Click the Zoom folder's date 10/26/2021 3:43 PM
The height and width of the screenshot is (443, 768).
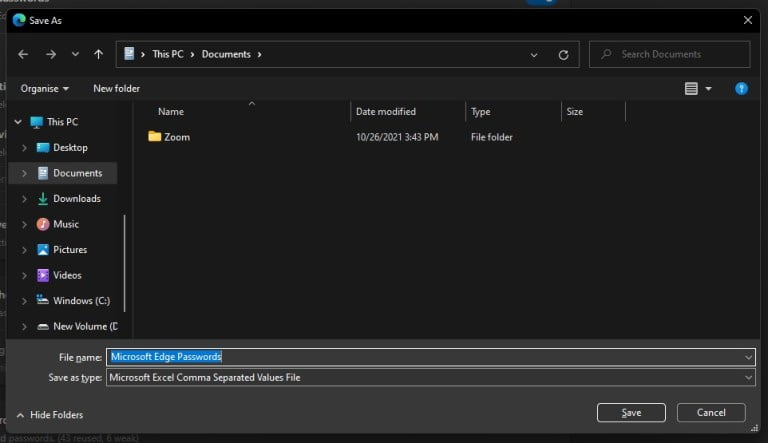[397, 137]
